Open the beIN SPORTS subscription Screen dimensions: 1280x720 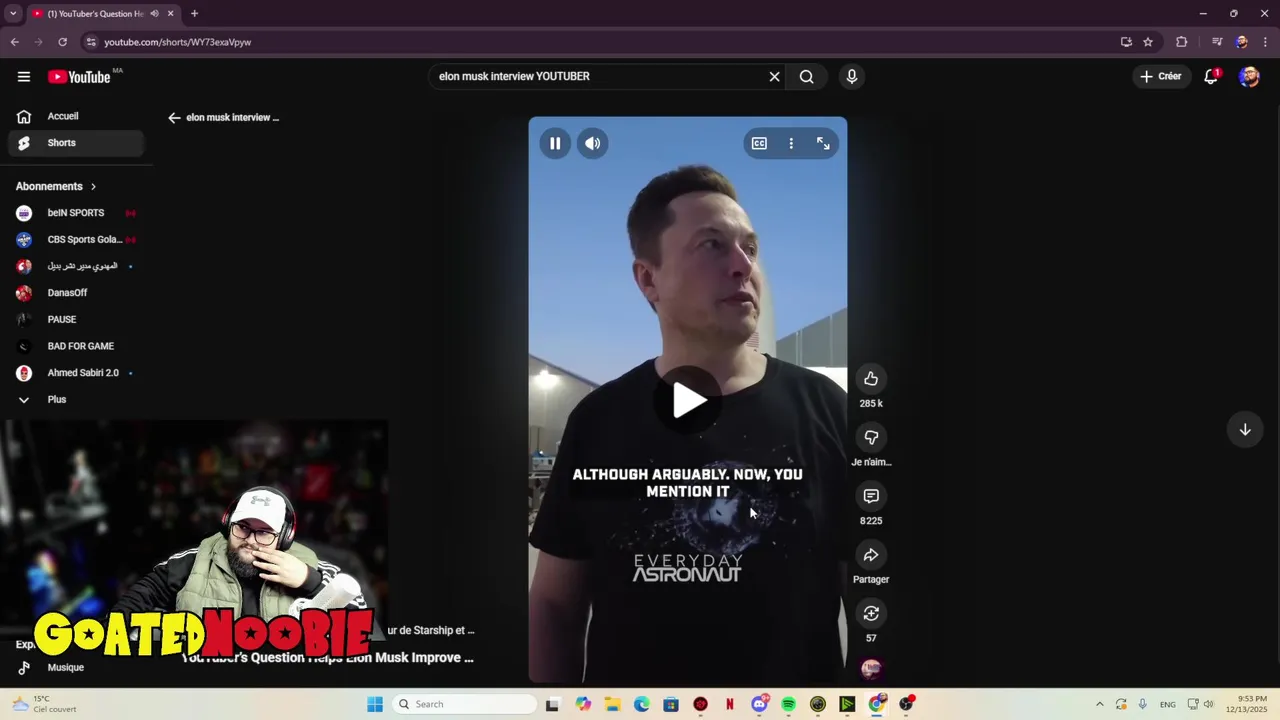coord(76,213)
